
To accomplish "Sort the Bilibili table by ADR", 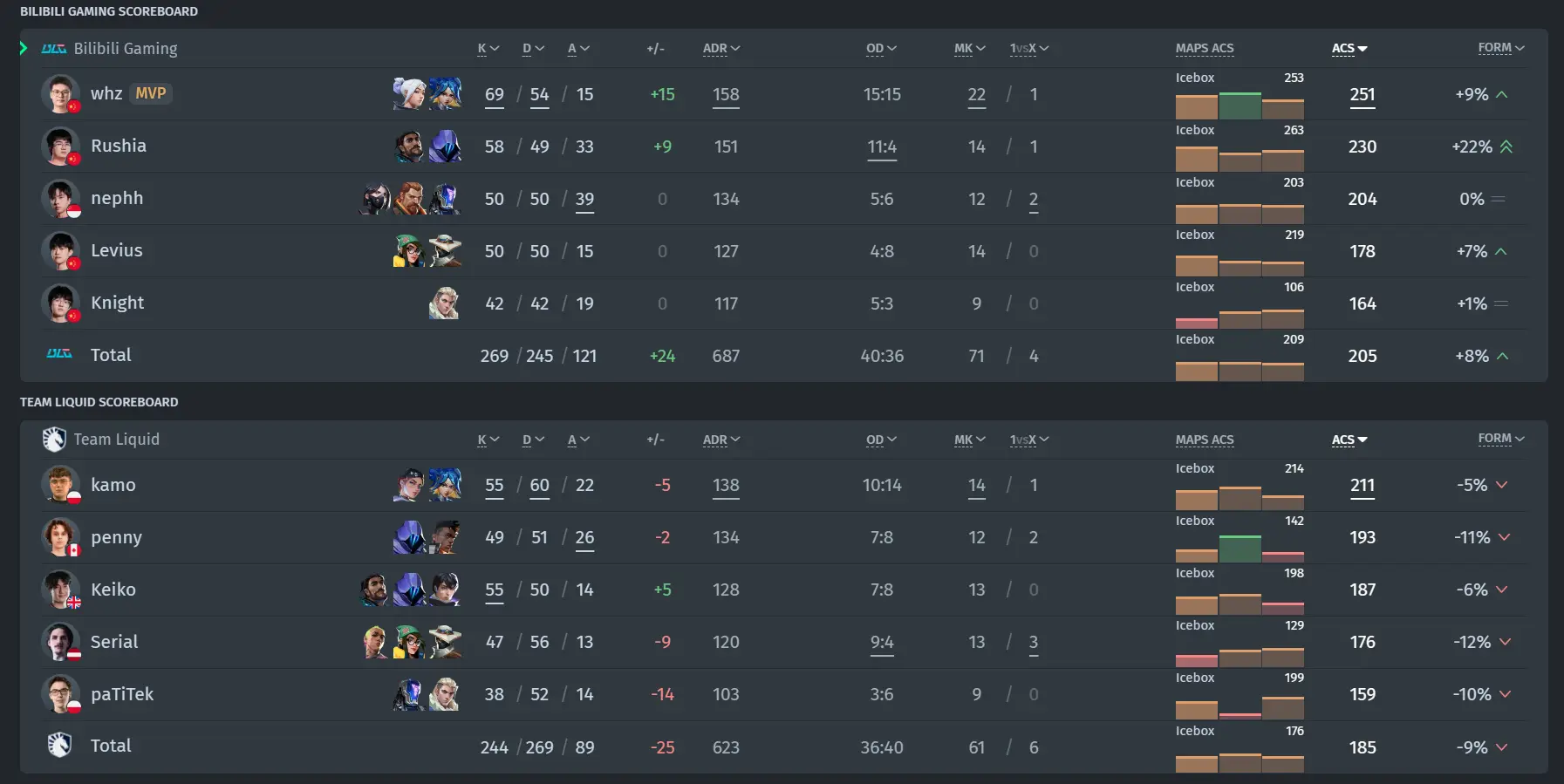I will [x=721, y=49].
